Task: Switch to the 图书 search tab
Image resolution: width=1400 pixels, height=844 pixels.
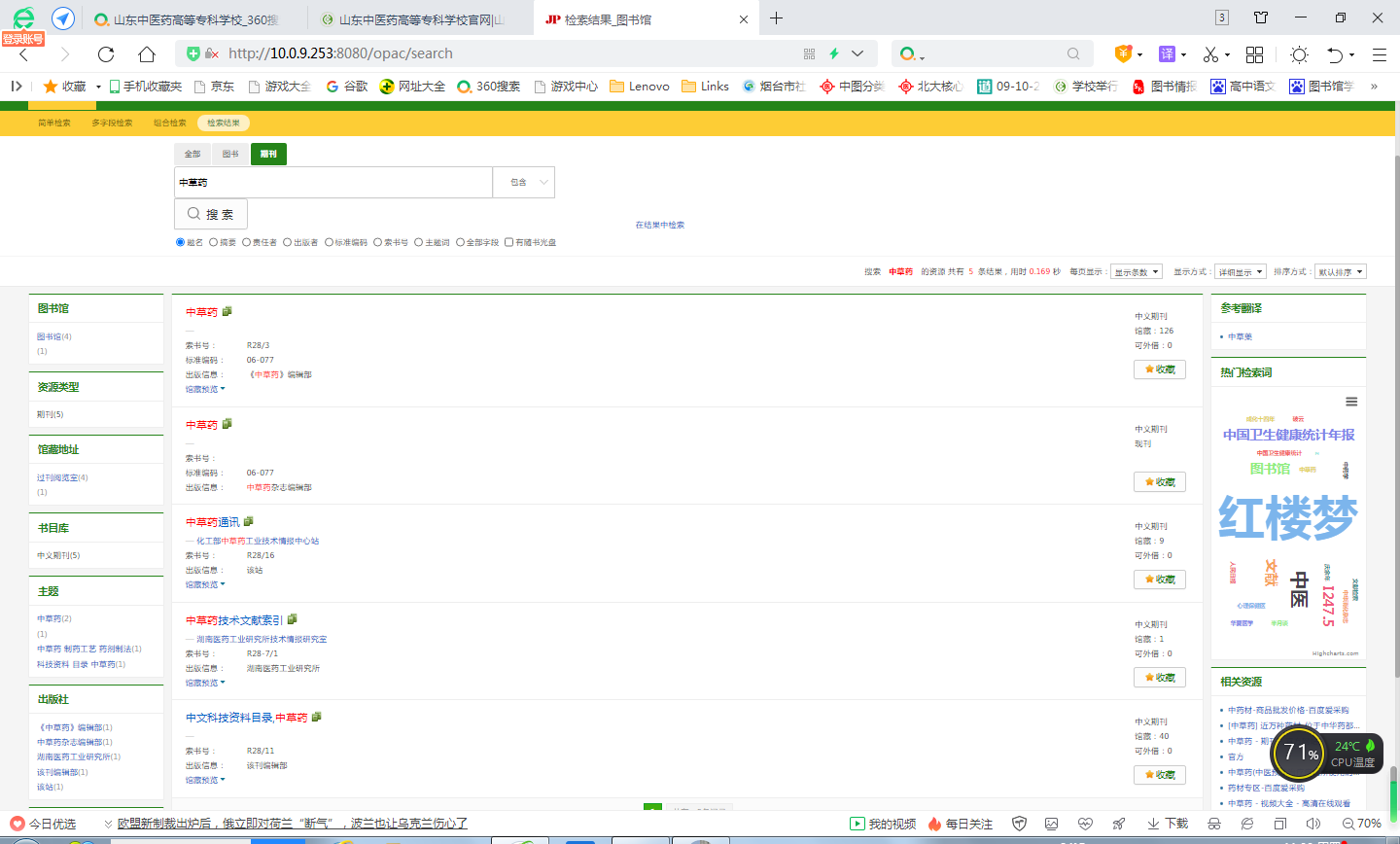Action: click(x=230, y=154)
